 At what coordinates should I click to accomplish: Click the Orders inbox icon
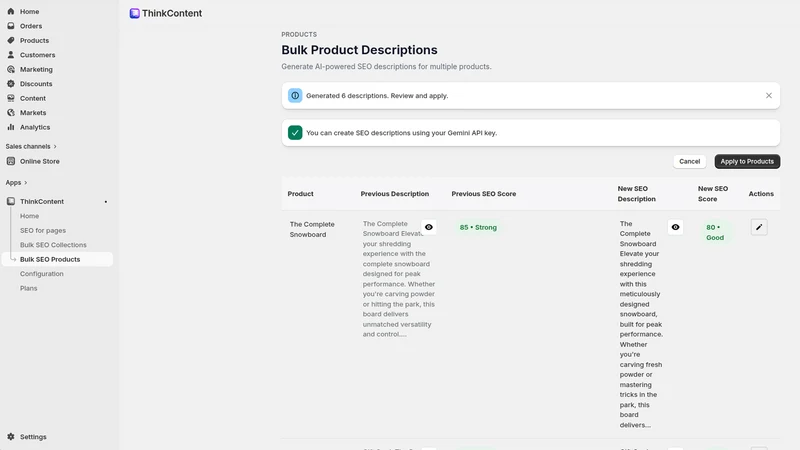pos(11,26)
